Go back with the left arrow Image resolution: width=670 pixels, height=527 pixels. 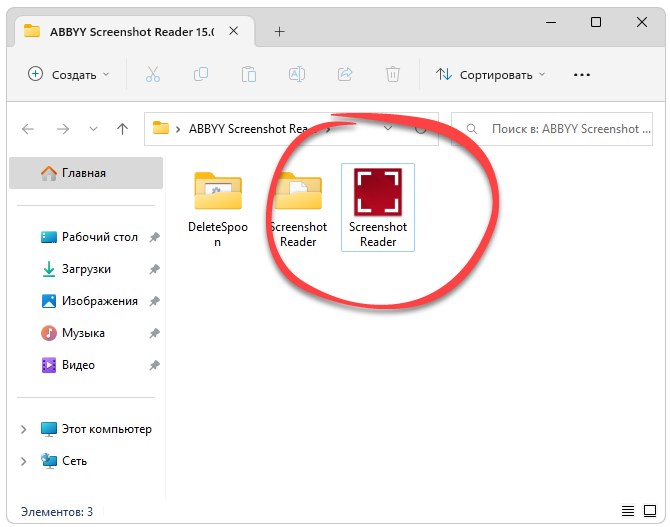28,129
